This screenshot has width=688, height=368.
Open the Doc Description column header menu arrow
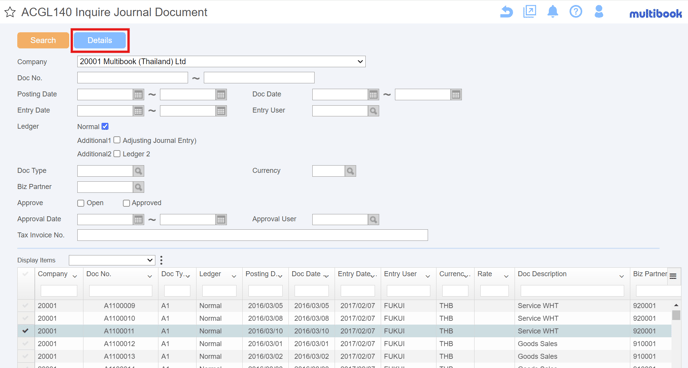click(621, 276)
